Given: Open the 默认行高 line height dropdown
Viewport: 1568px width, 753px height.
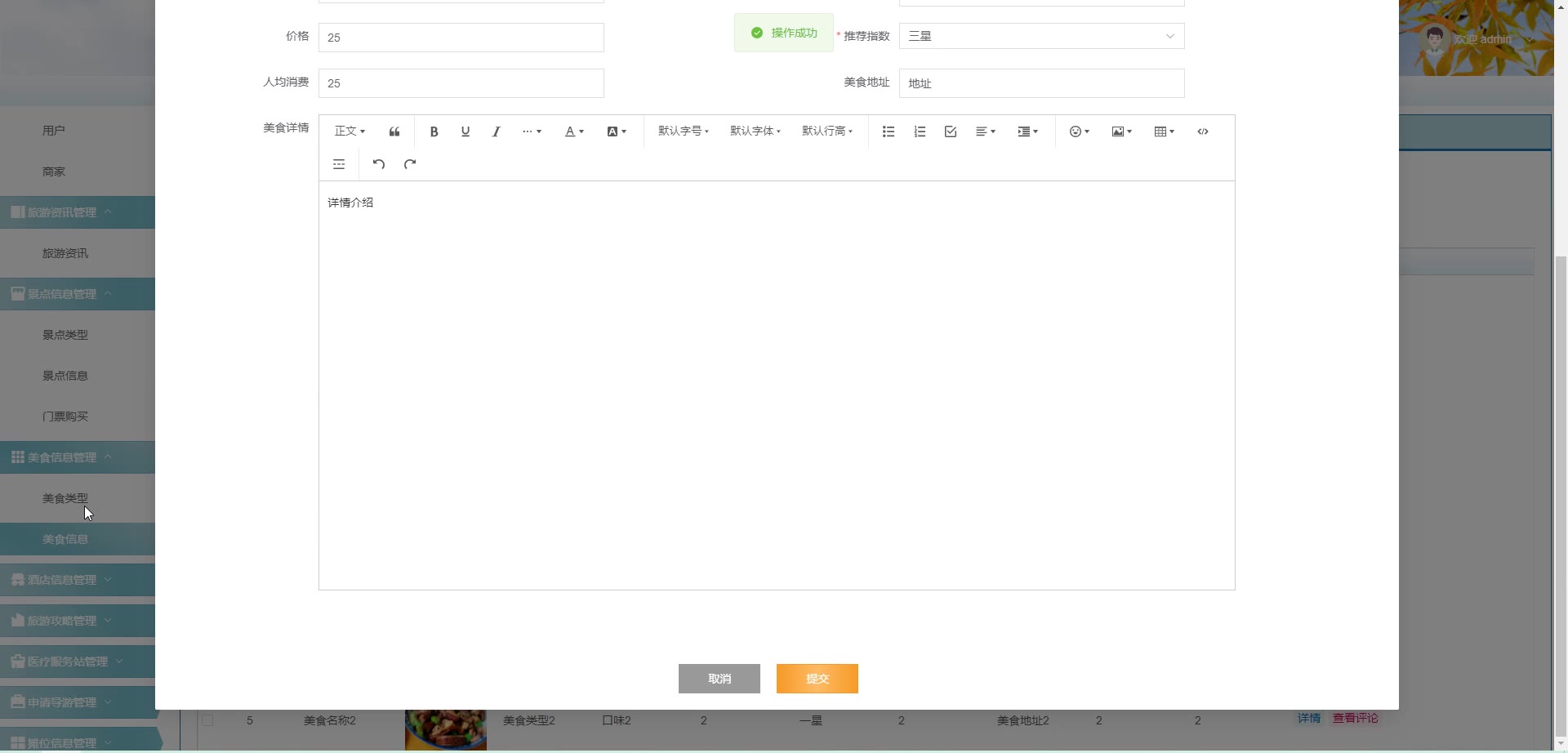Looking at the screenshot, I should (x=827, y=131).
